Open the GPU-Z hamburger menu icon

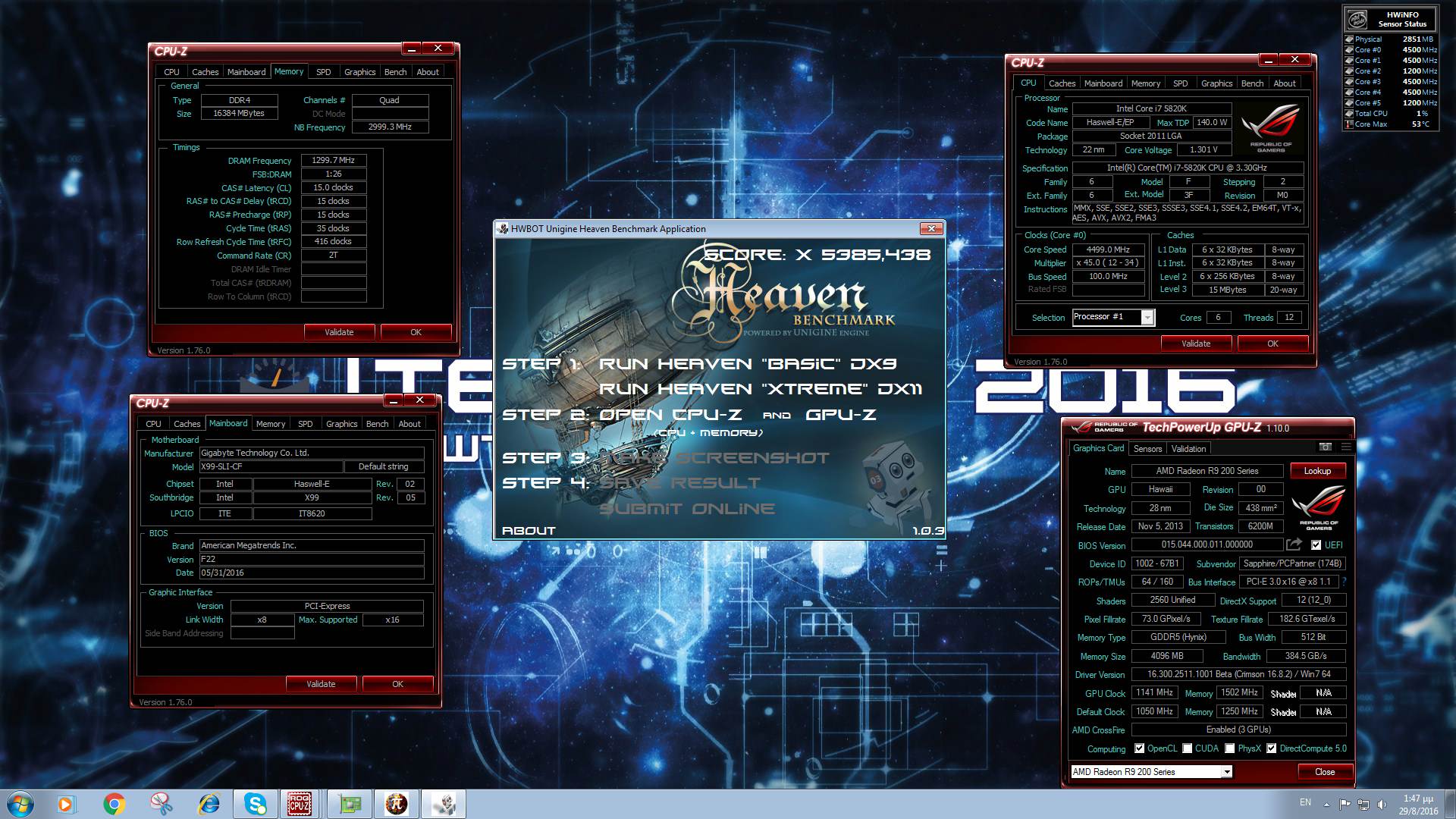pos(1346,447)
